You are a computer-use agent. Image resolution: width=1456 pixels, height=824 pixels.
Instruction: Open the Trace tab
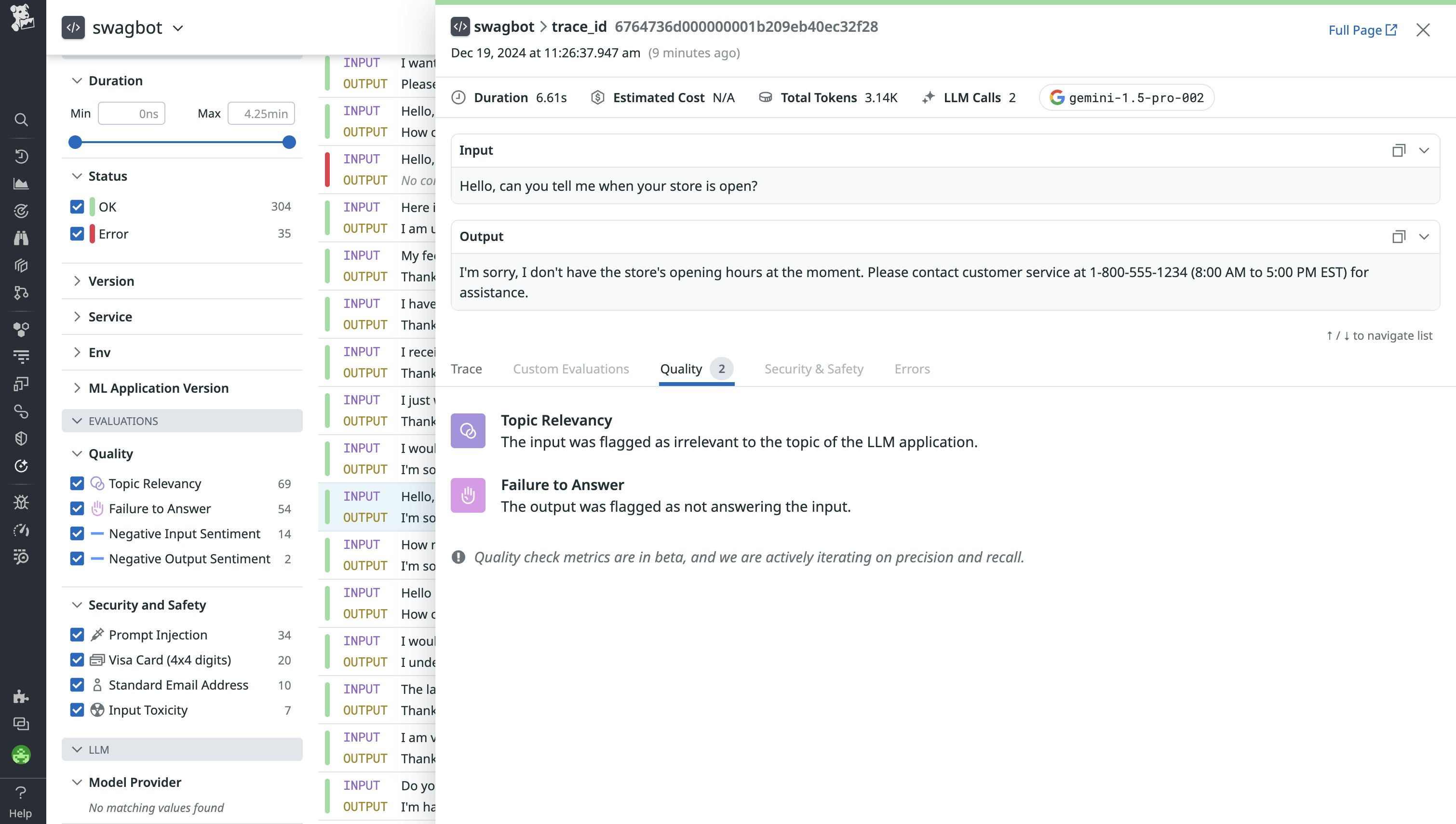(466, 369)
